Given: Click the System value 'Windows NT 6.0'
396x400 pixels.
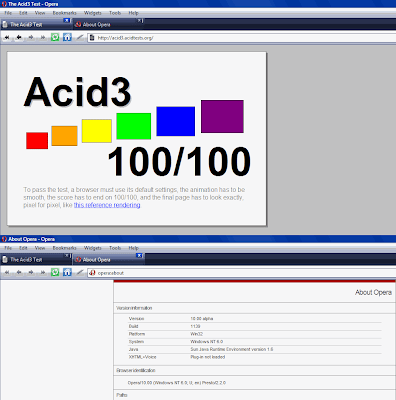Looking at the screenshot, I should (x=207, y=342).
